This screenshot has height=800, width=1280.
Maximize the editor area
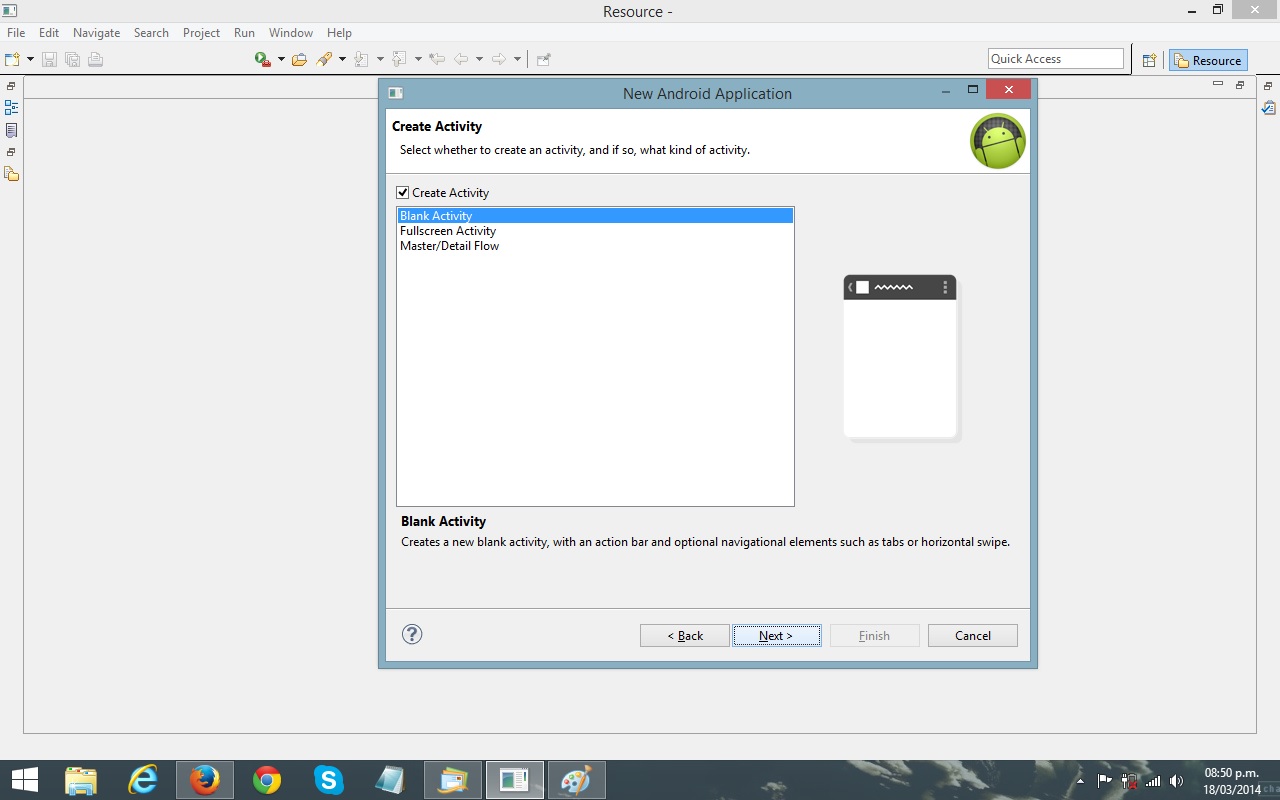click(x=1240, y=85)
